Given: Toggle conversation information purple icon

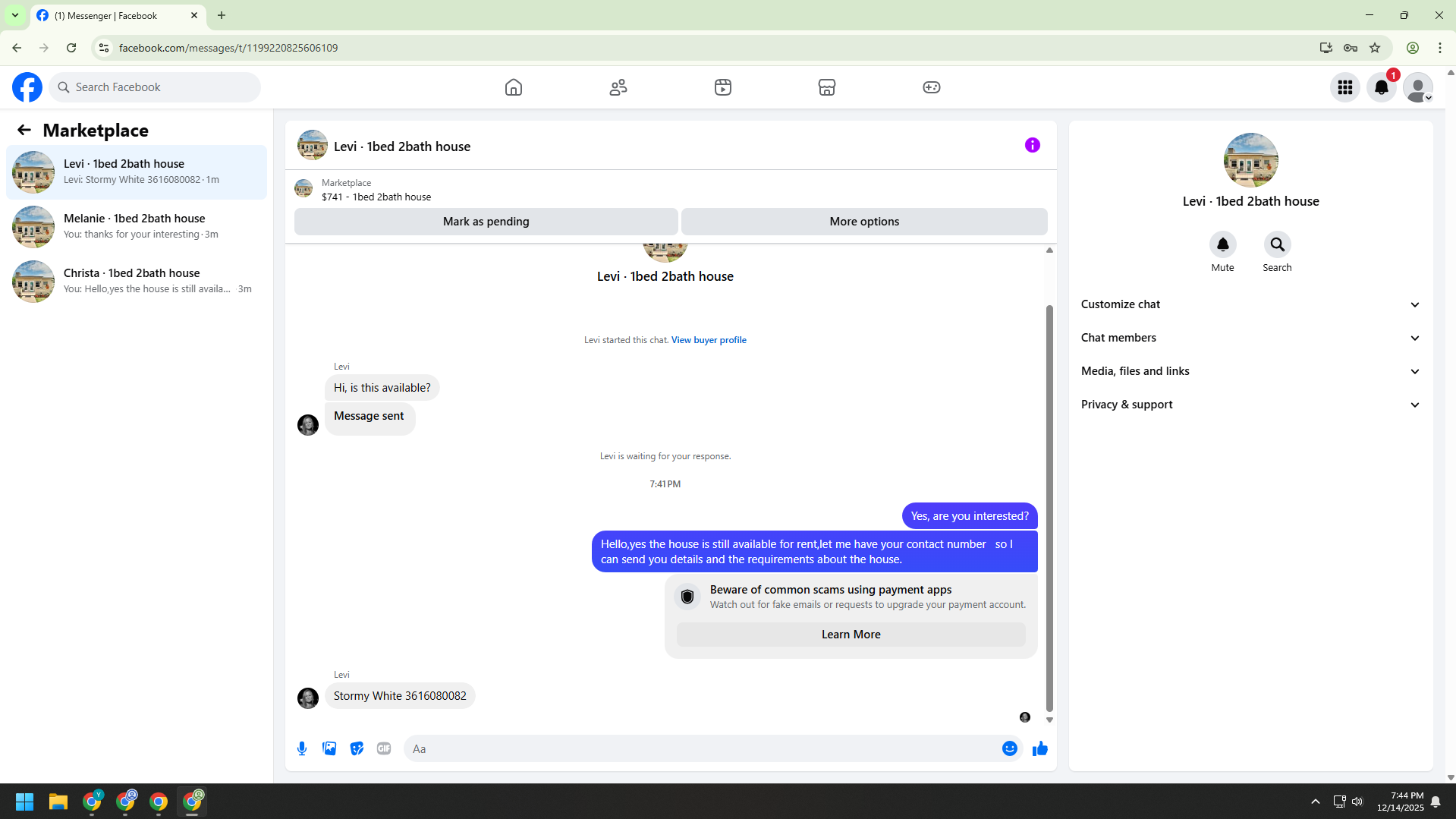Looking at the screenshot, I should [1033, 145].
